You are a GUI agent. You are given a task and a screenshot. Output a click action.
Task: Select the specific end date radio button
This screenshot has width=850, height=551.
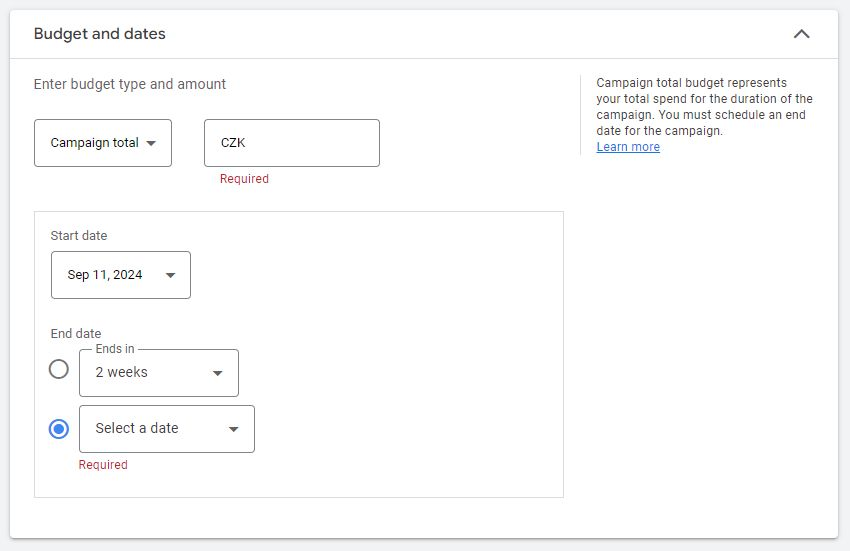pos(59,429)
